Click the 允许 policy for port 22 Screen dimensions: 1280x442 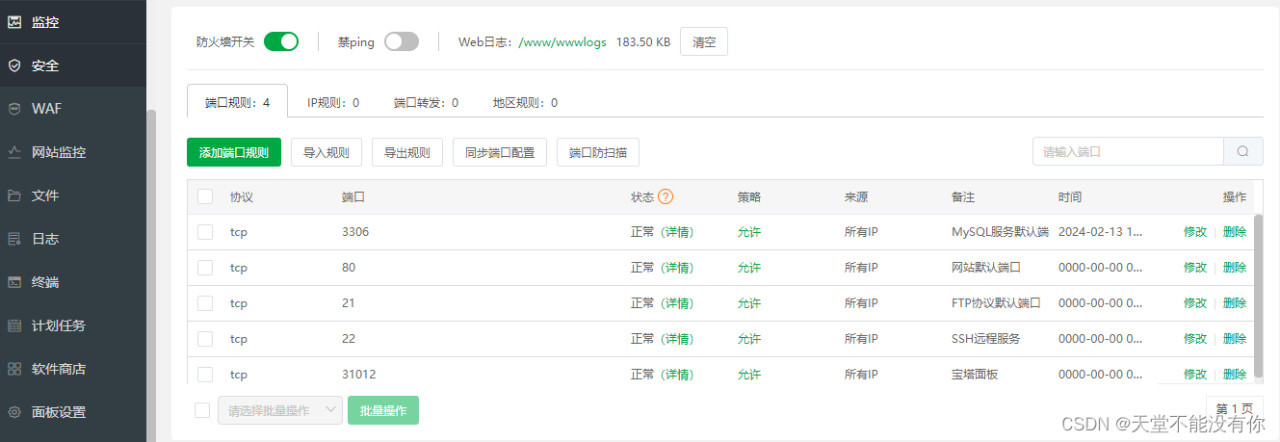click(x=749, y=339)
